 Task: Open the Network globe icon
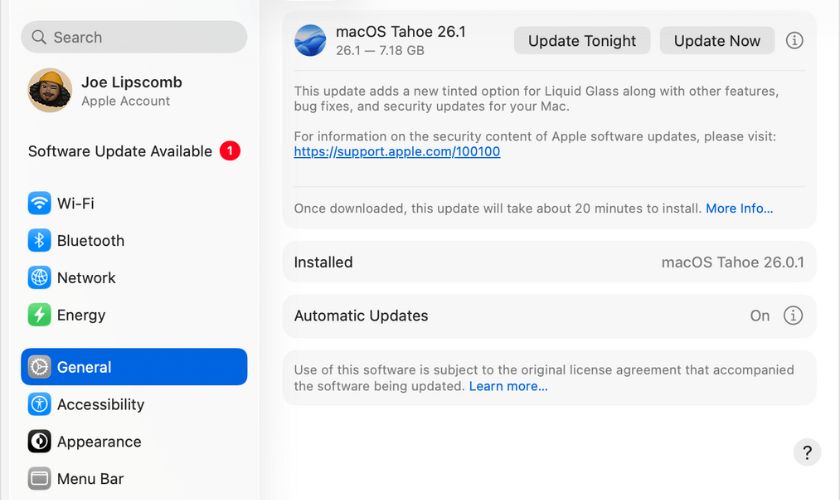pos(39,277)
